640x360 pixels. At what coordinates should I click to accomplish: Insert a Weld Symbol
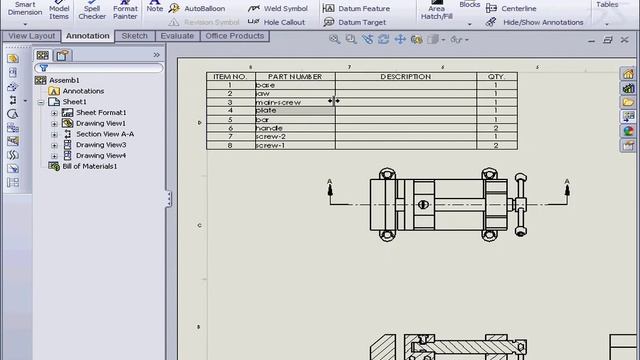click(278, 9)
